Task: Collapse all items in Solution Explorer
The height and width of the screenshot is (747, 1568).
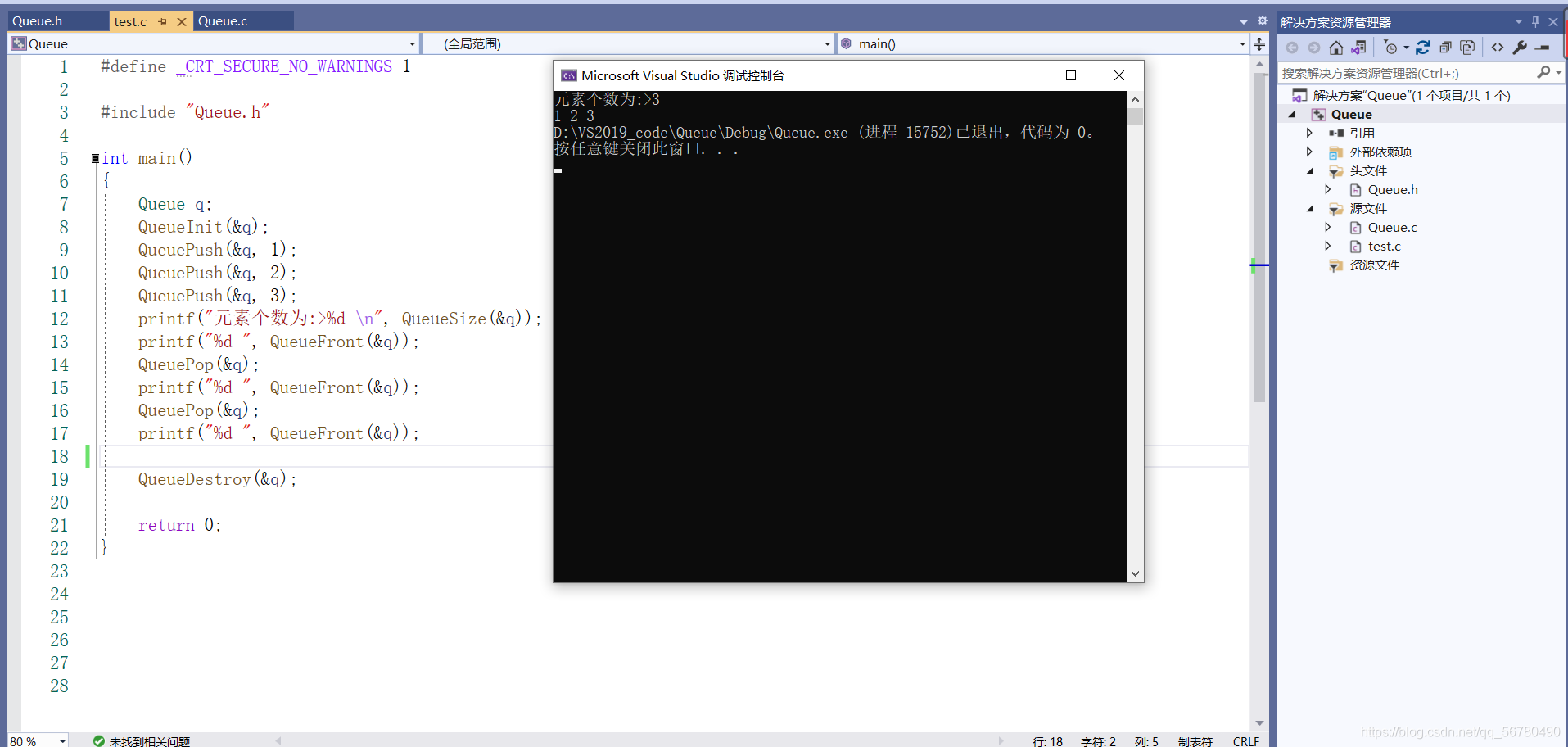Action: coord(1445,48)
